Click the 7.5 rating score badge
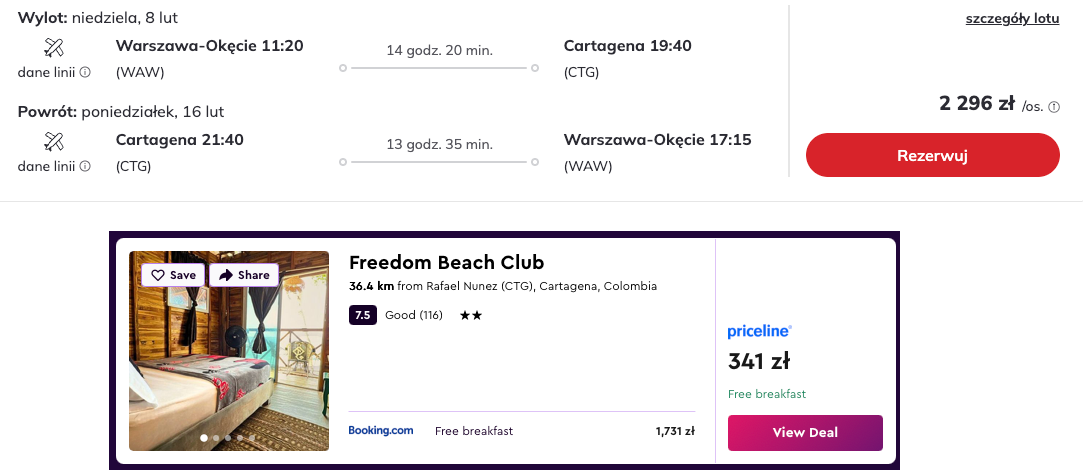Screen dimensions: 1083x470 pos(362,316)
